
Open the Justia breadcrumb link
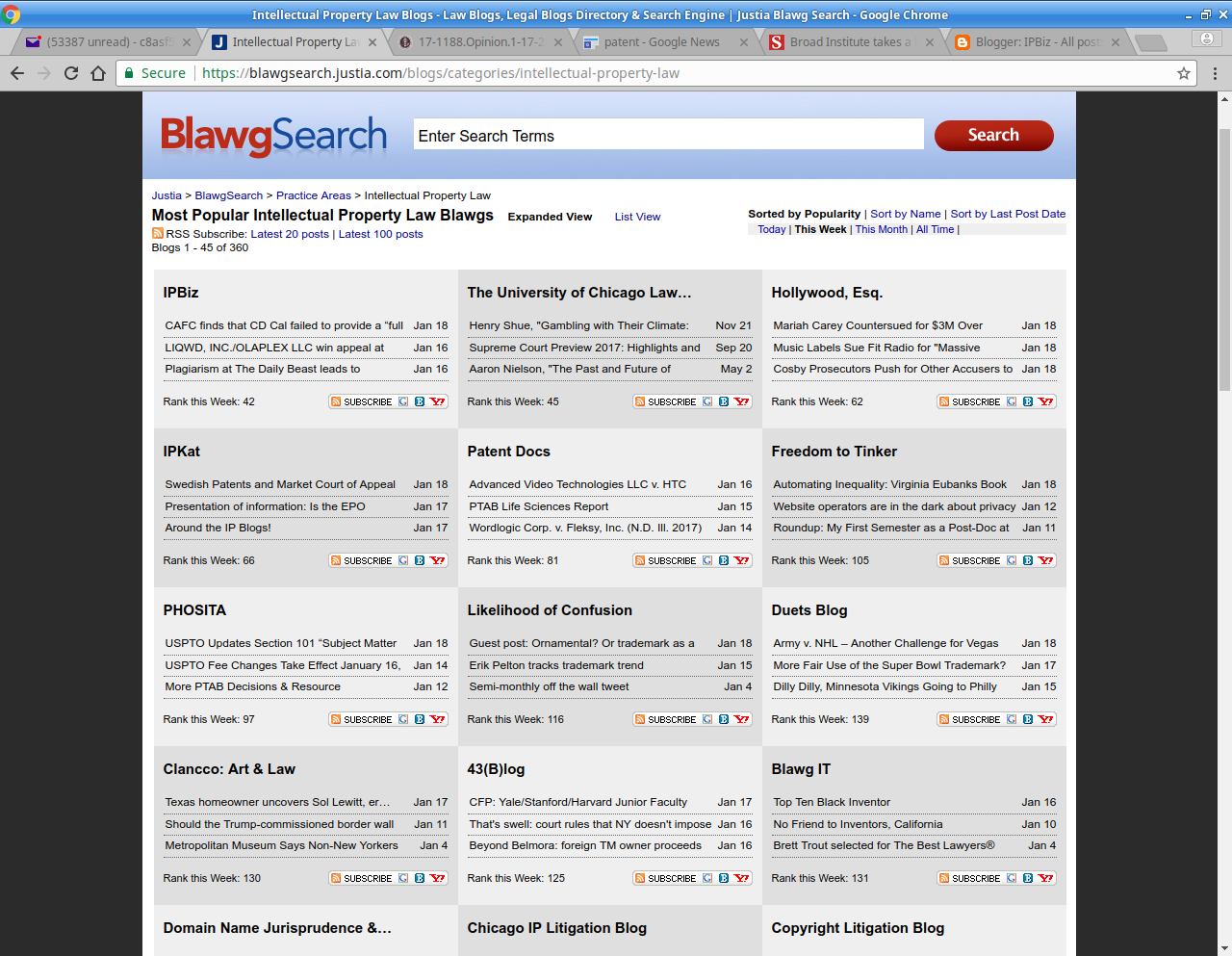(x=167, y=195)
